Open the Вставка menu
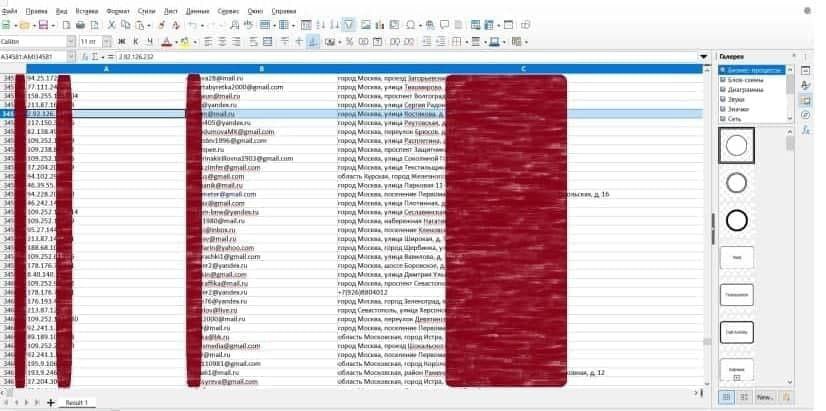This screenshot has height=411, width=826. point(86,11)
